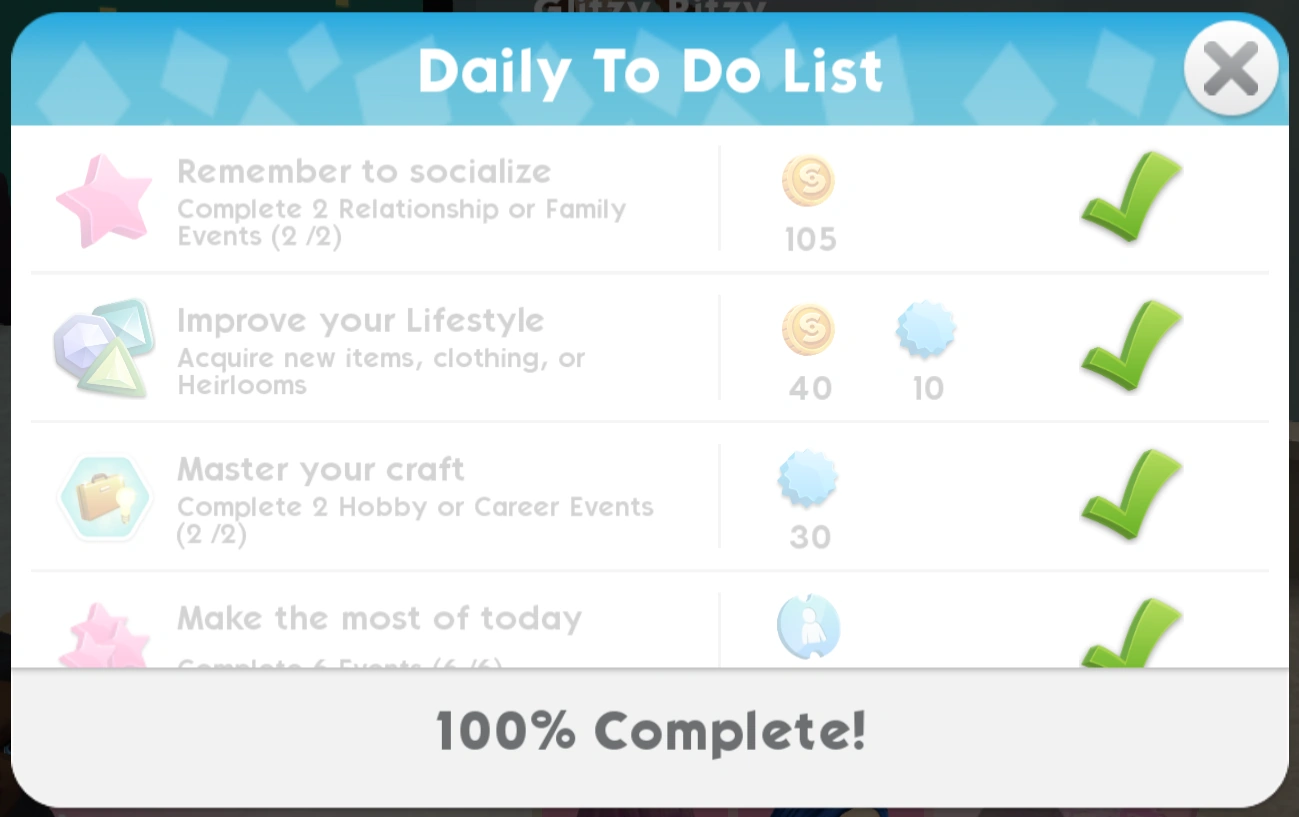Tap the Daily To Do List header title

650,71
